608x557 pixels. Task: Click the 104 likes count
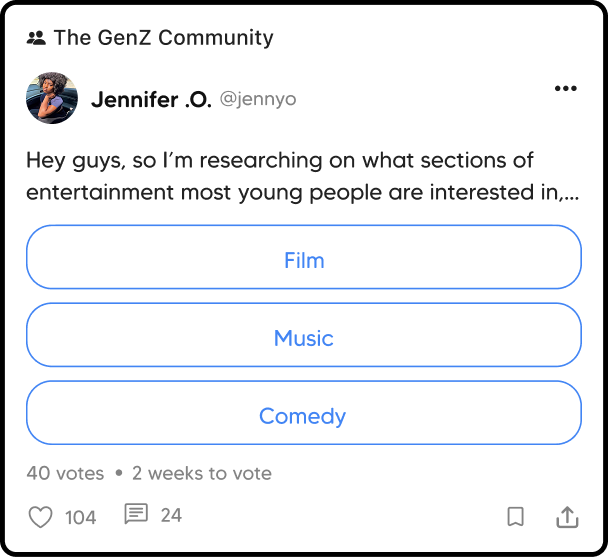tap(81, 517)
